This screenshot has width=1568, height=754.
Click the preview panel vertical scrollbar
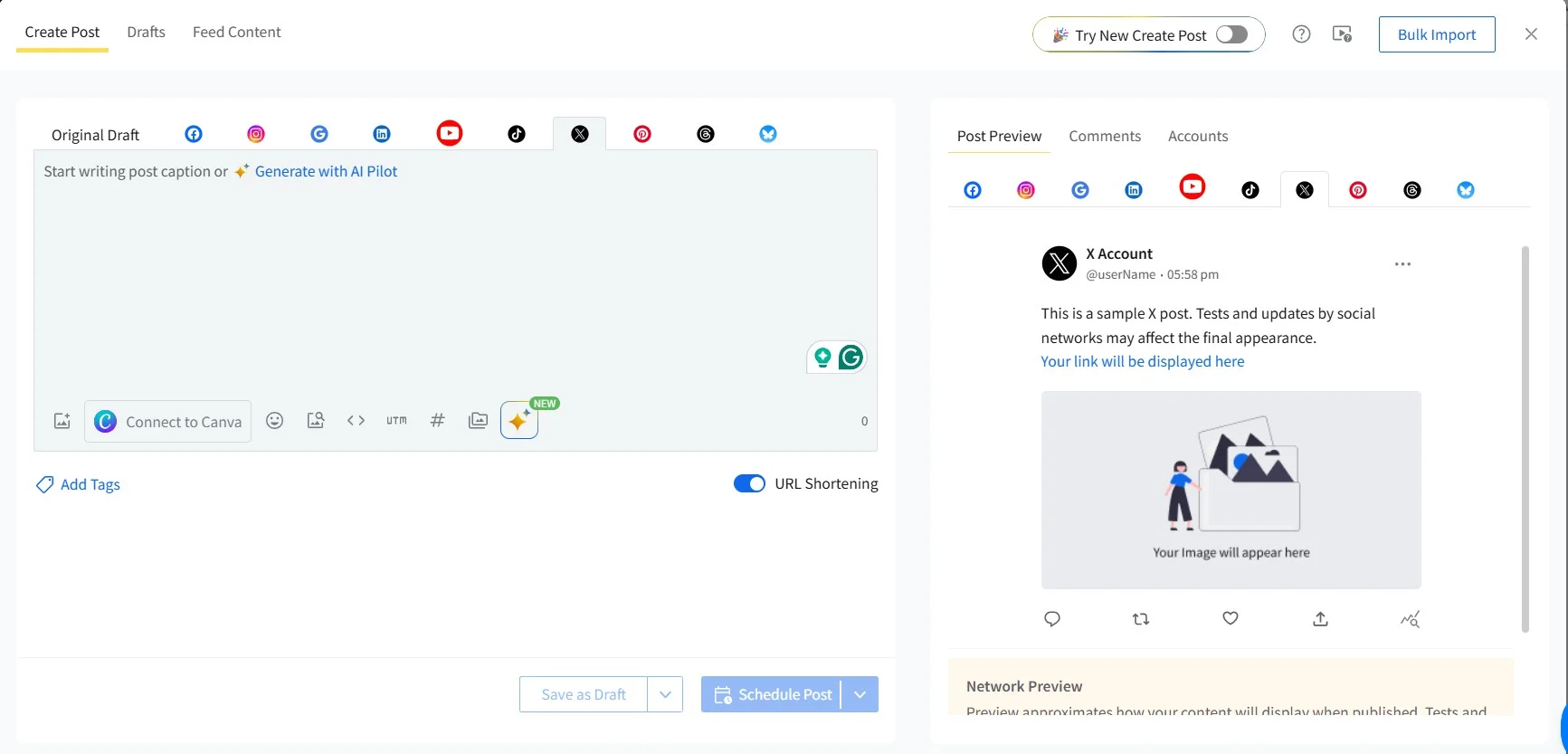click(x=1525, y=439)
